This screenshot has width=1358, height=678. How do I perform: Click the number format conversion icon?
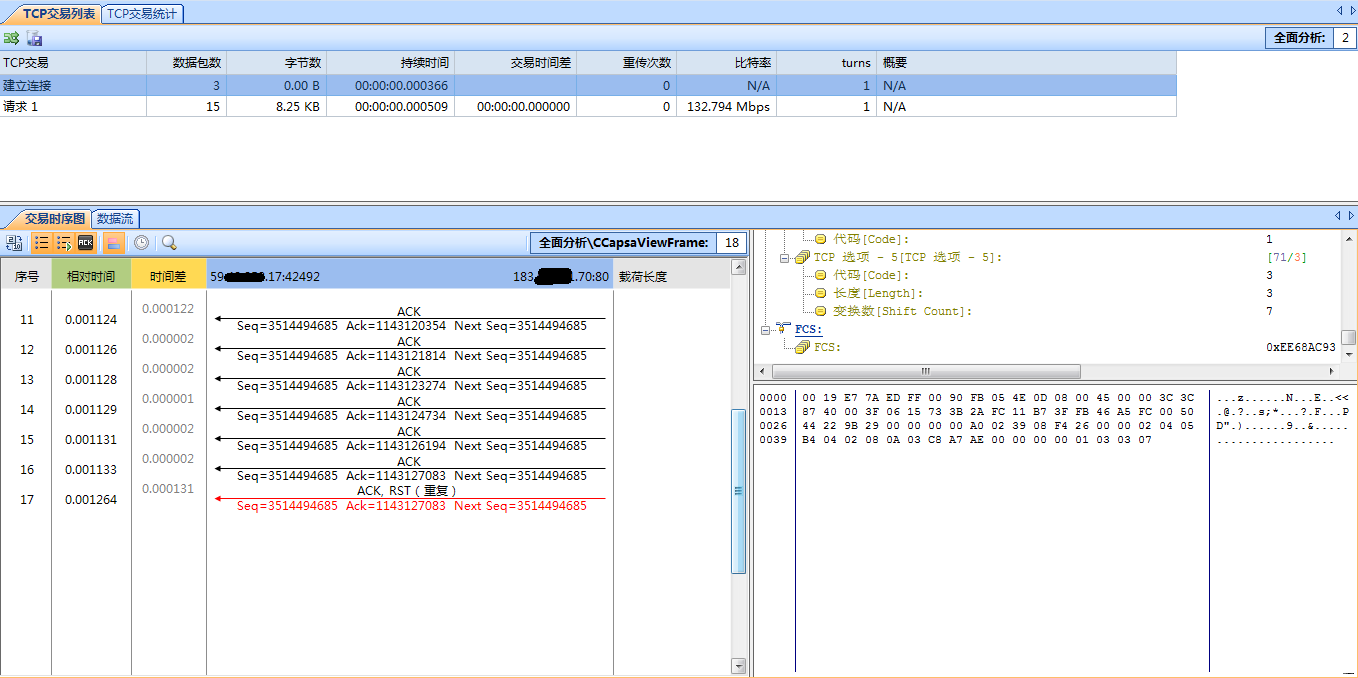[x=14, y=242]
